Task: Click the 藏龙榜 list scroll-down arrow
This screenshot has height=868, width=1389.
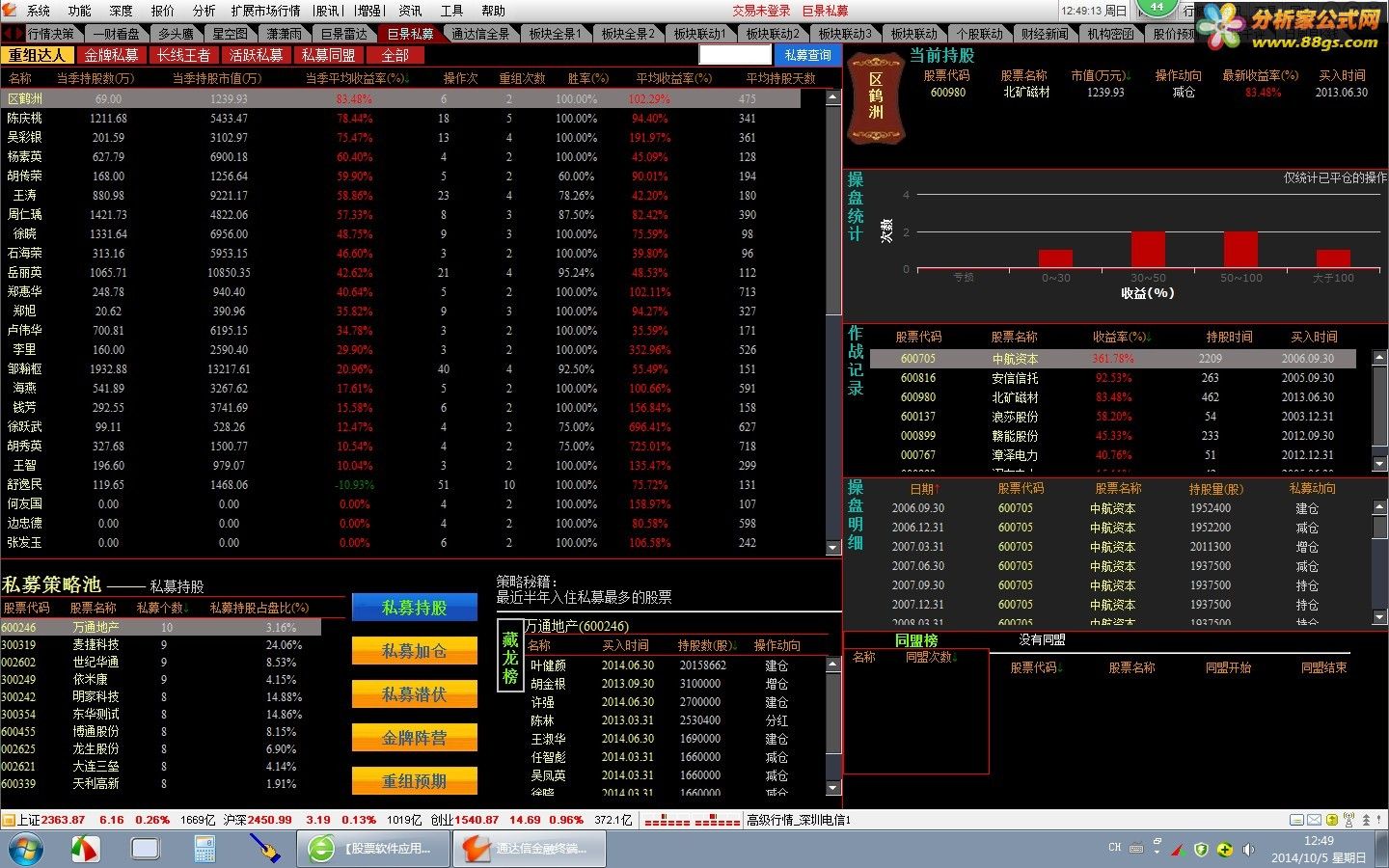Action: [833, 787]
